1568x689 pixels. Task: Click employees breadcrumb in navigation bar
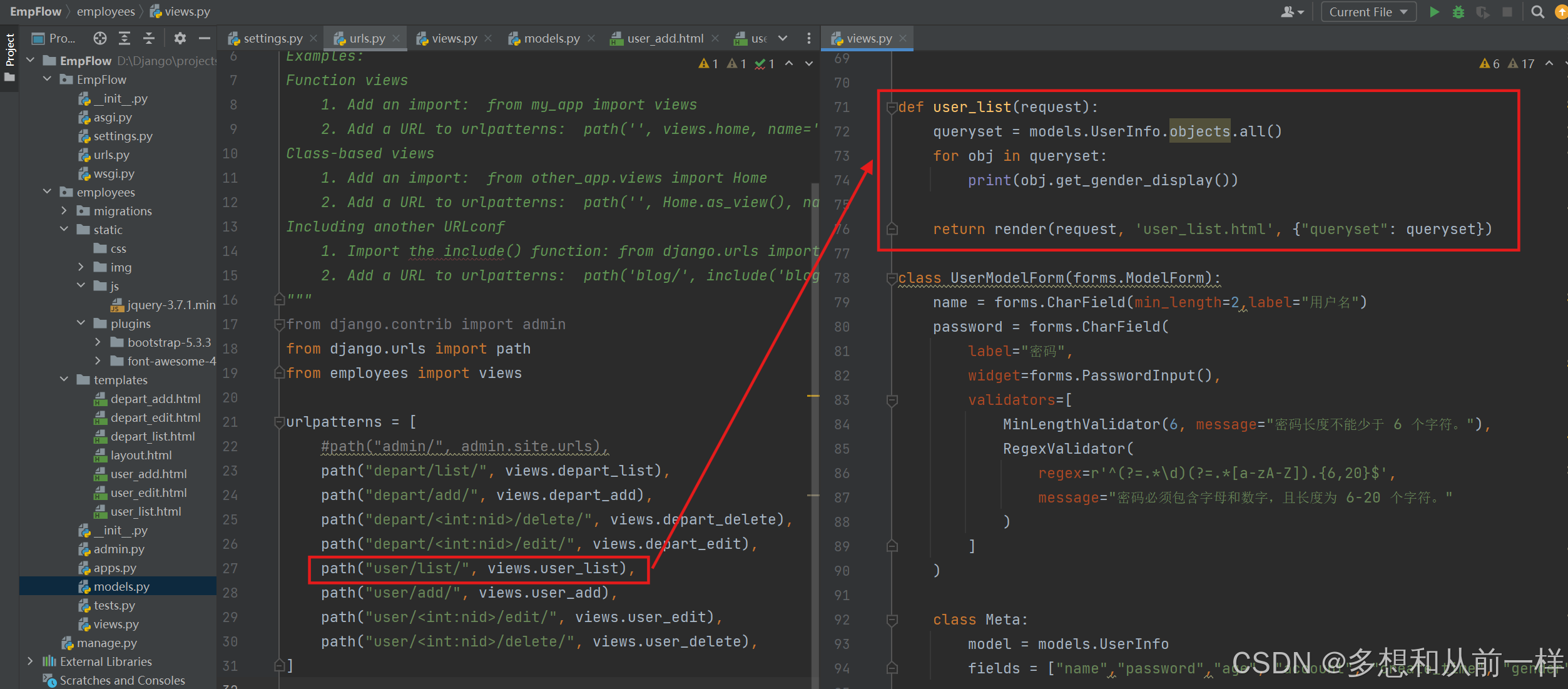pos(106,11)
